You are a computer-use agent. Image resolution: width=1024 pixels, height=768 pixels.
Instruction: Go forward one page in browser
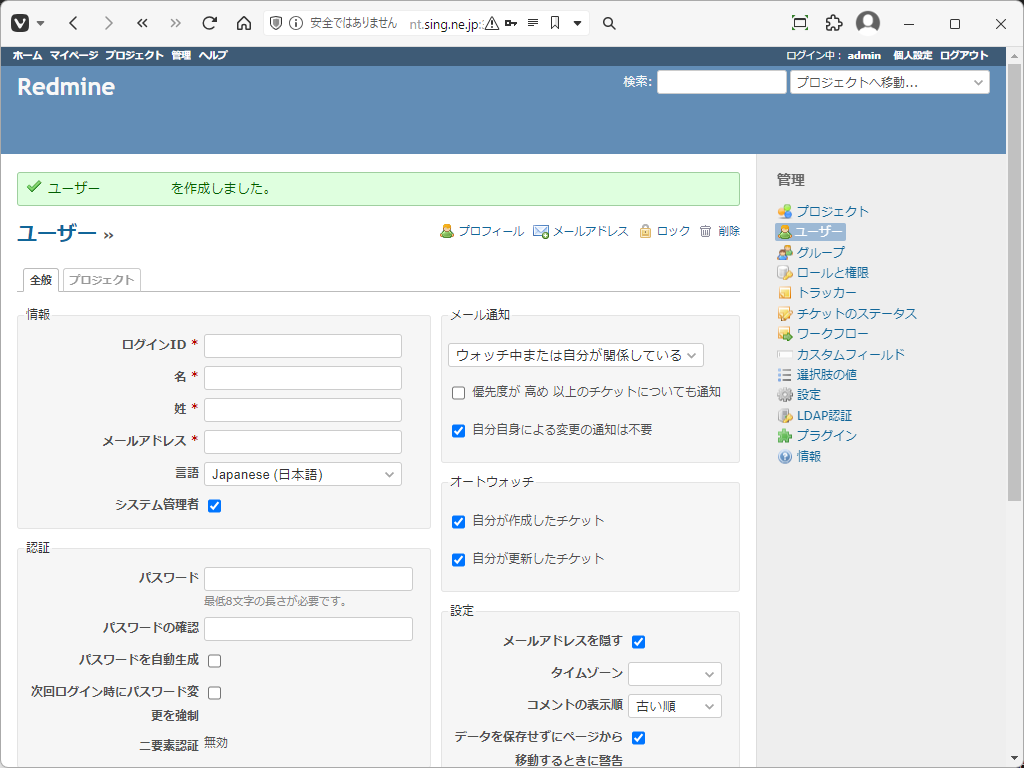pos(108,24)
